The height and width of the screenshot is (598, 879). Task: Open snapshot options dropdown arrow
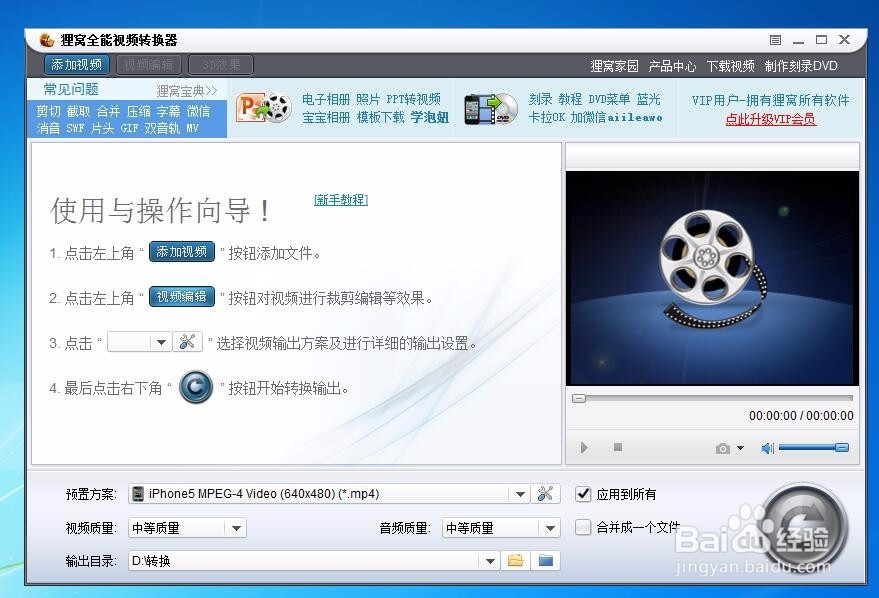click(x=741, y=448)
